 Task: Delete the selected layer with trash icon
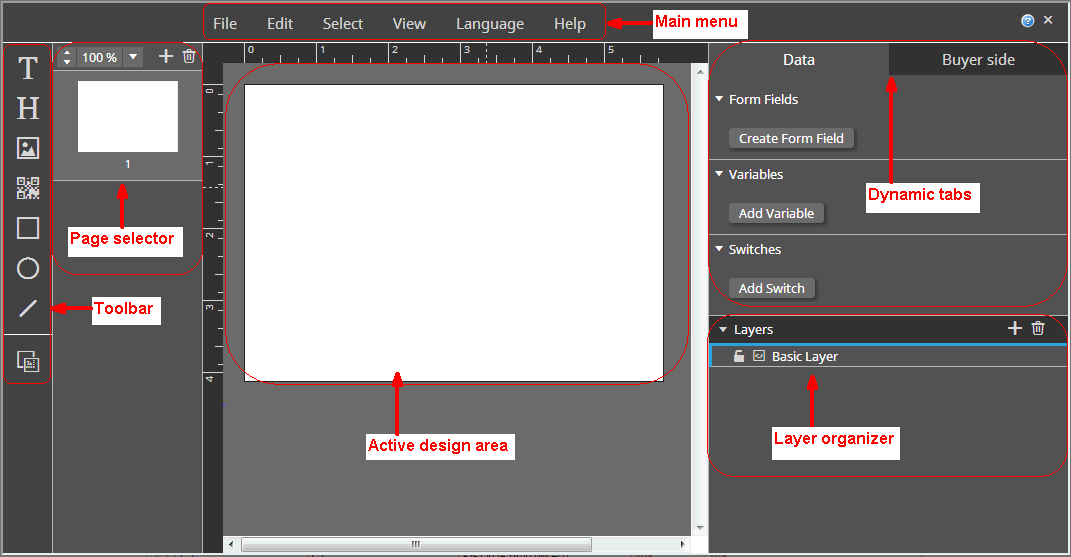click(x=1038, y=328)
